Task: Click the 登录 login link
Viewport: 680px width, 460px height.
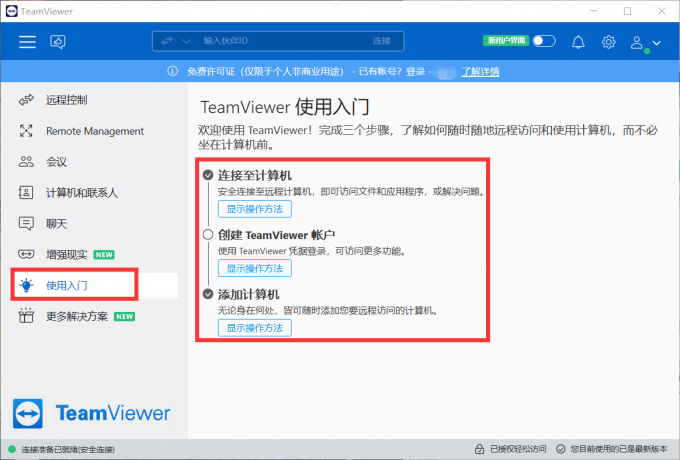Action: point(415,72)
